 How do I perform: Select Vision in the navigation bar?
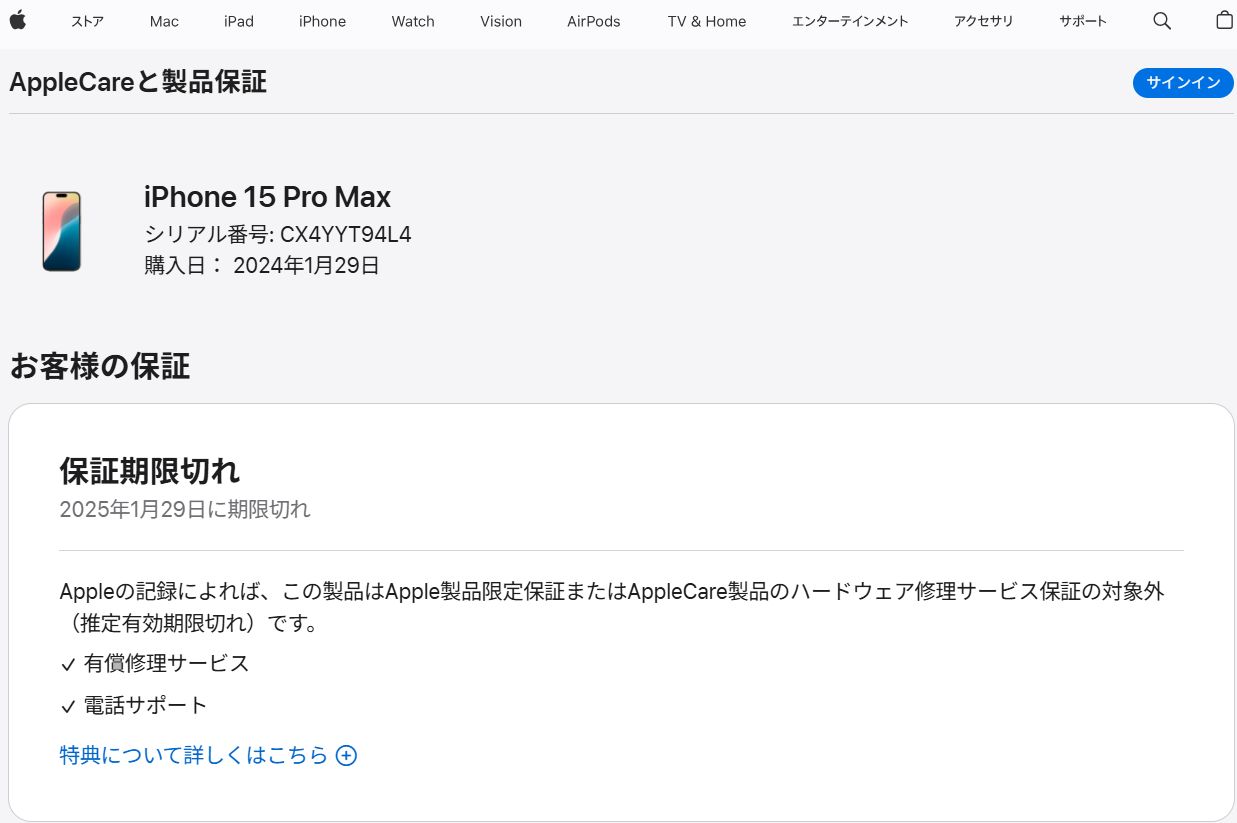(x=501, y=21)
